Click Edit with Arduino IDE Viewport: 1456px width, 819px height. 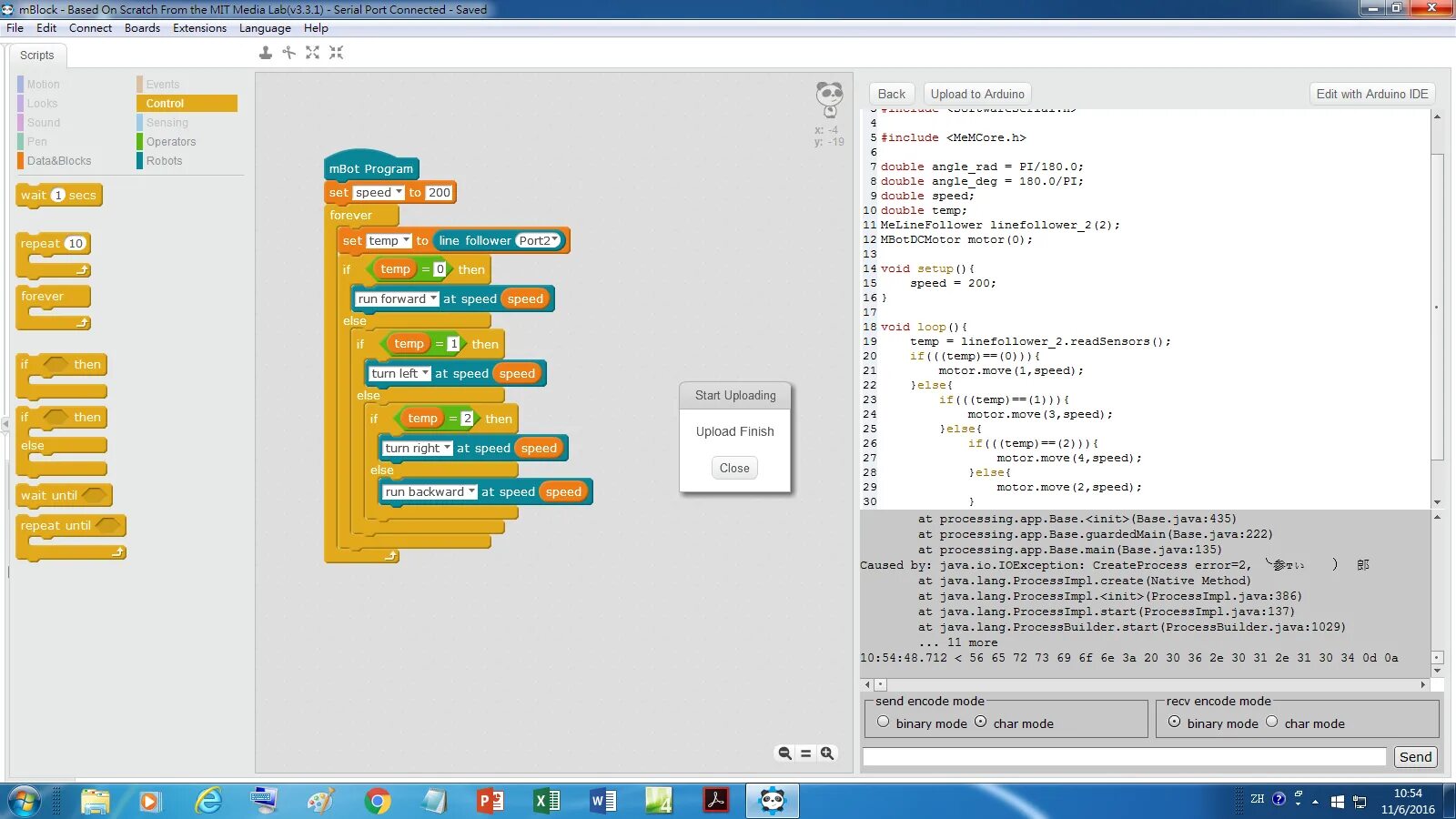point(1372,94)
